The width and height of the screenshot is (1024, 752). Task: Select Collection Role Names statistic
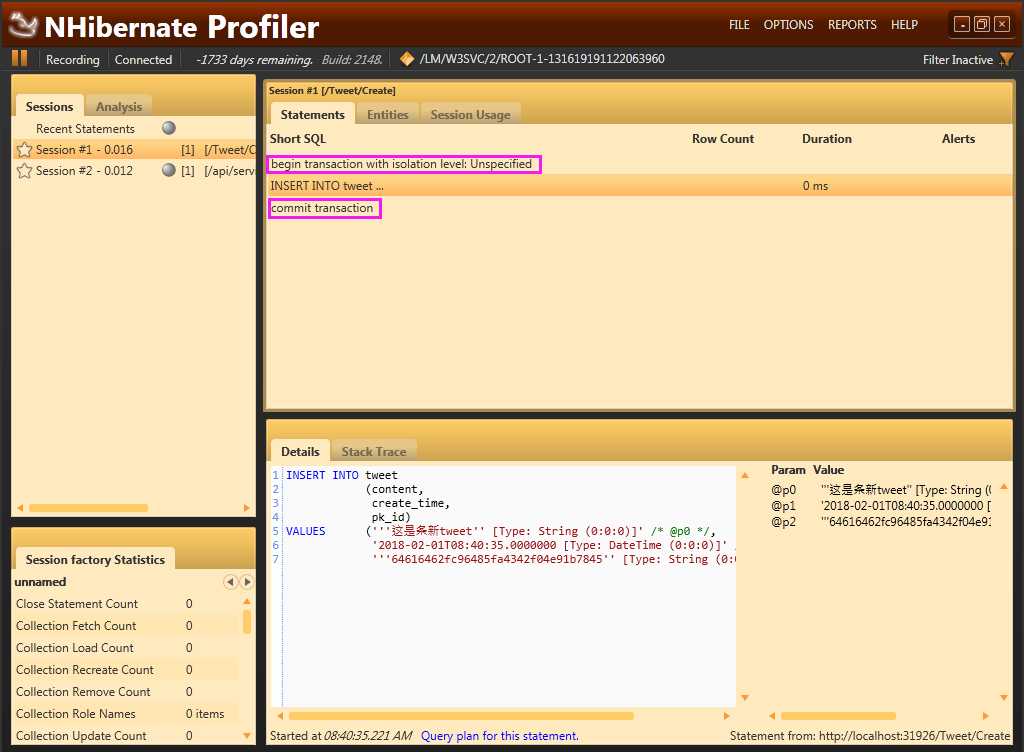[126, 713]
